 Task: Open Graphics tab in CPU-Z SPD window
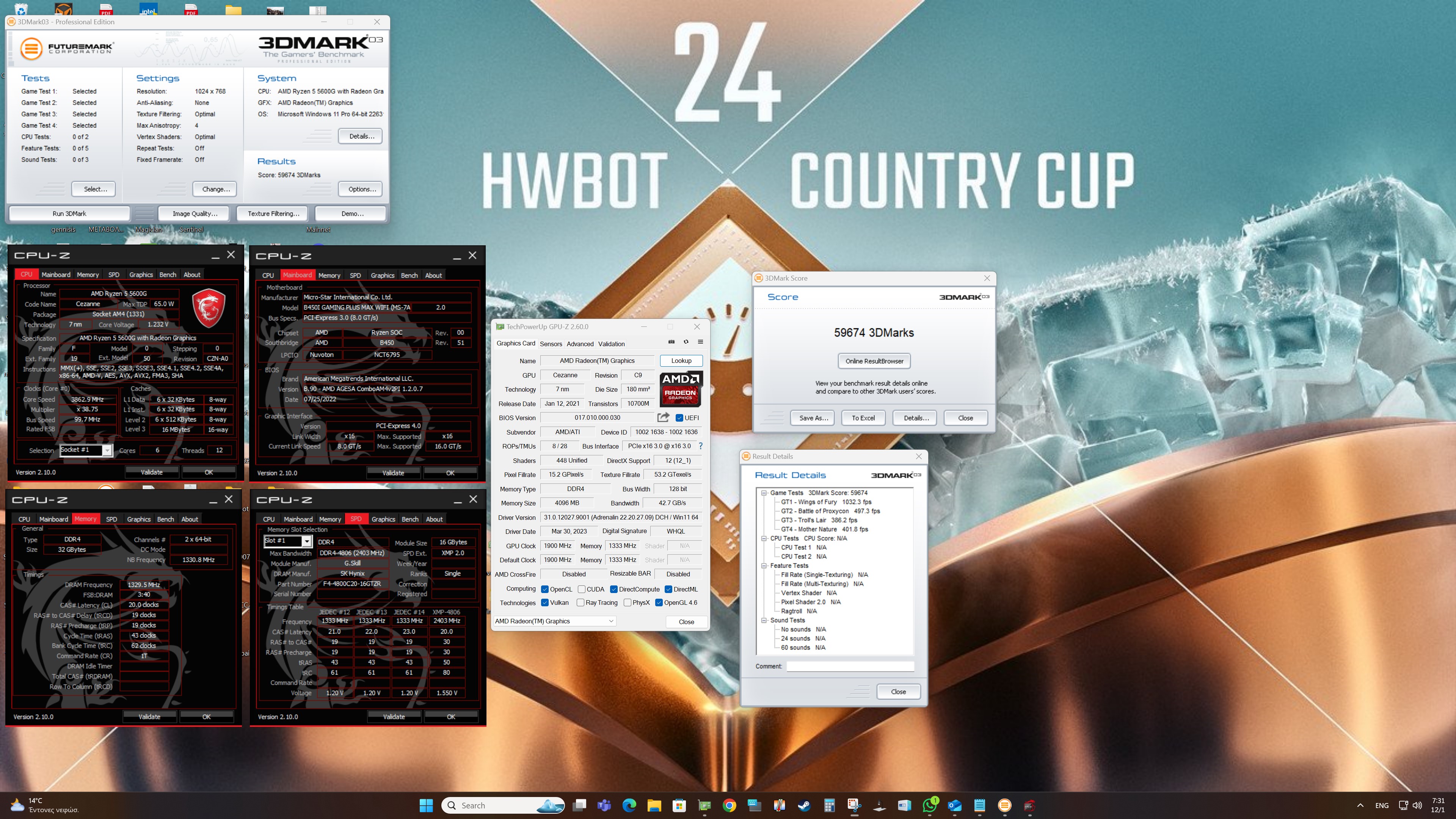point(383,519)
